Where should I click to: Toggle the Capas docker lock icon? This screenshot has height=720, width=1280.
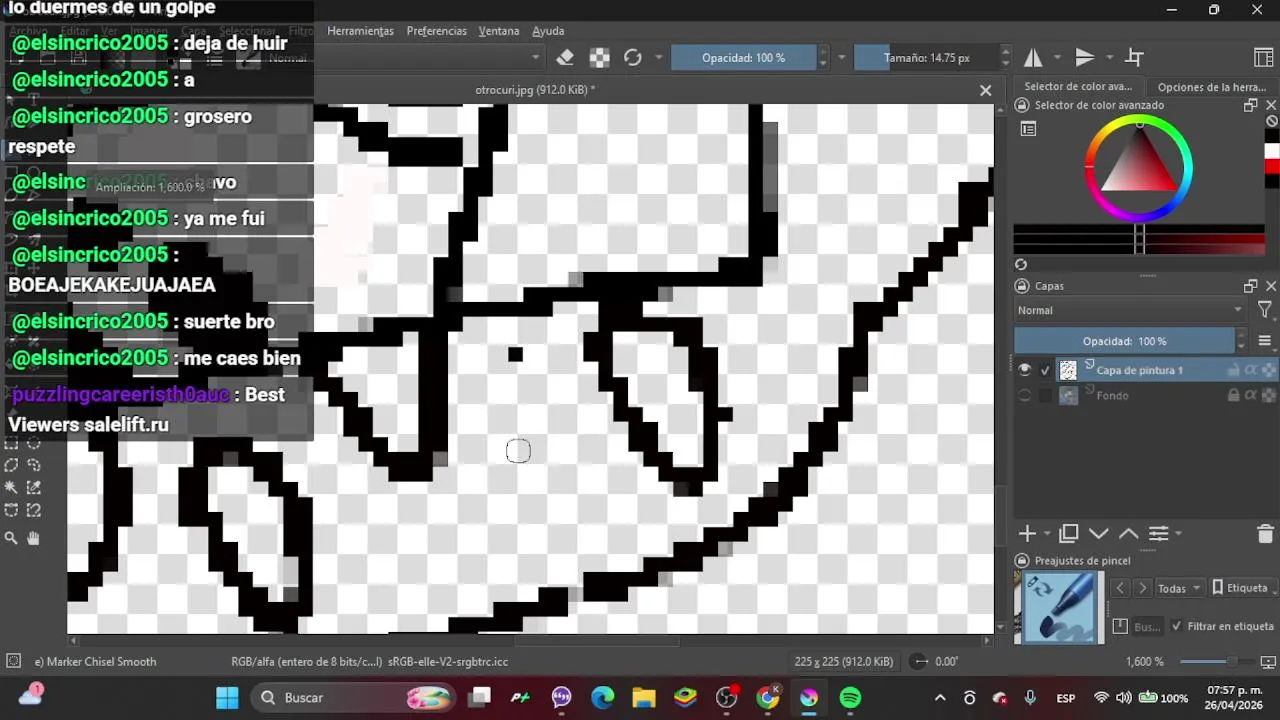[1022, 286]
